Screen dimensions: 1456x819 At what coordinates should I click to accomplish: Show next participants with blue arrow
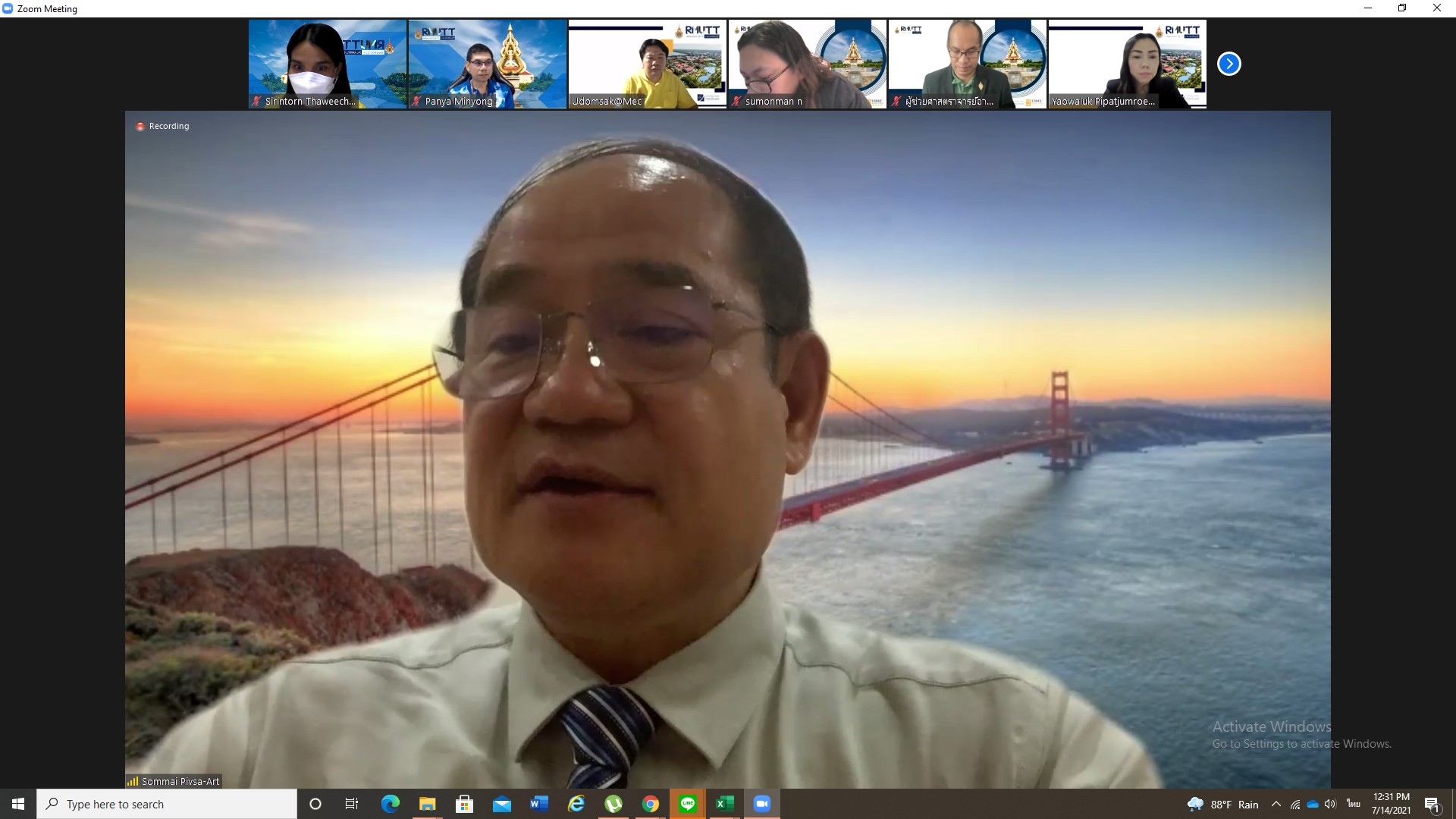pyautogui.click(x=1228, y=64)
